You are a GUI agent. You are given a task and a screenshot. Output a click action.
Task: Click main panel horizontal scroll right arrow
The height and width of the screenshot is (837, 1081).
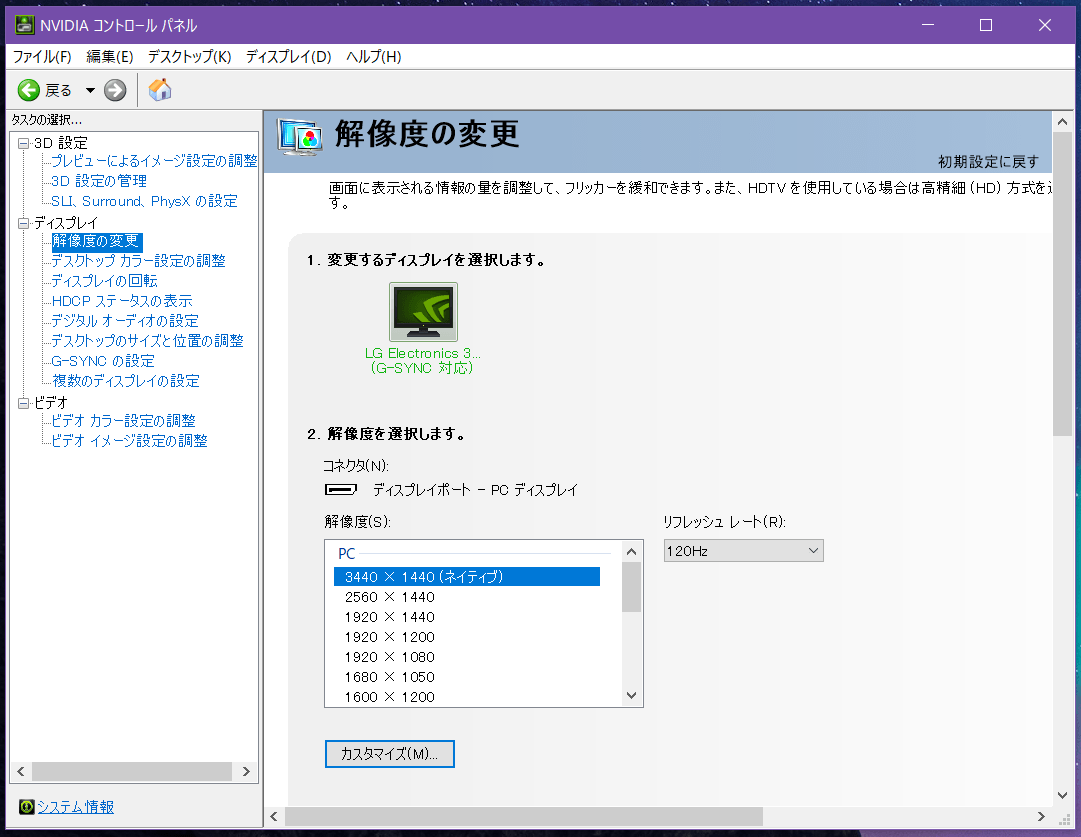pyautogui.click(x=1041, y=816)
